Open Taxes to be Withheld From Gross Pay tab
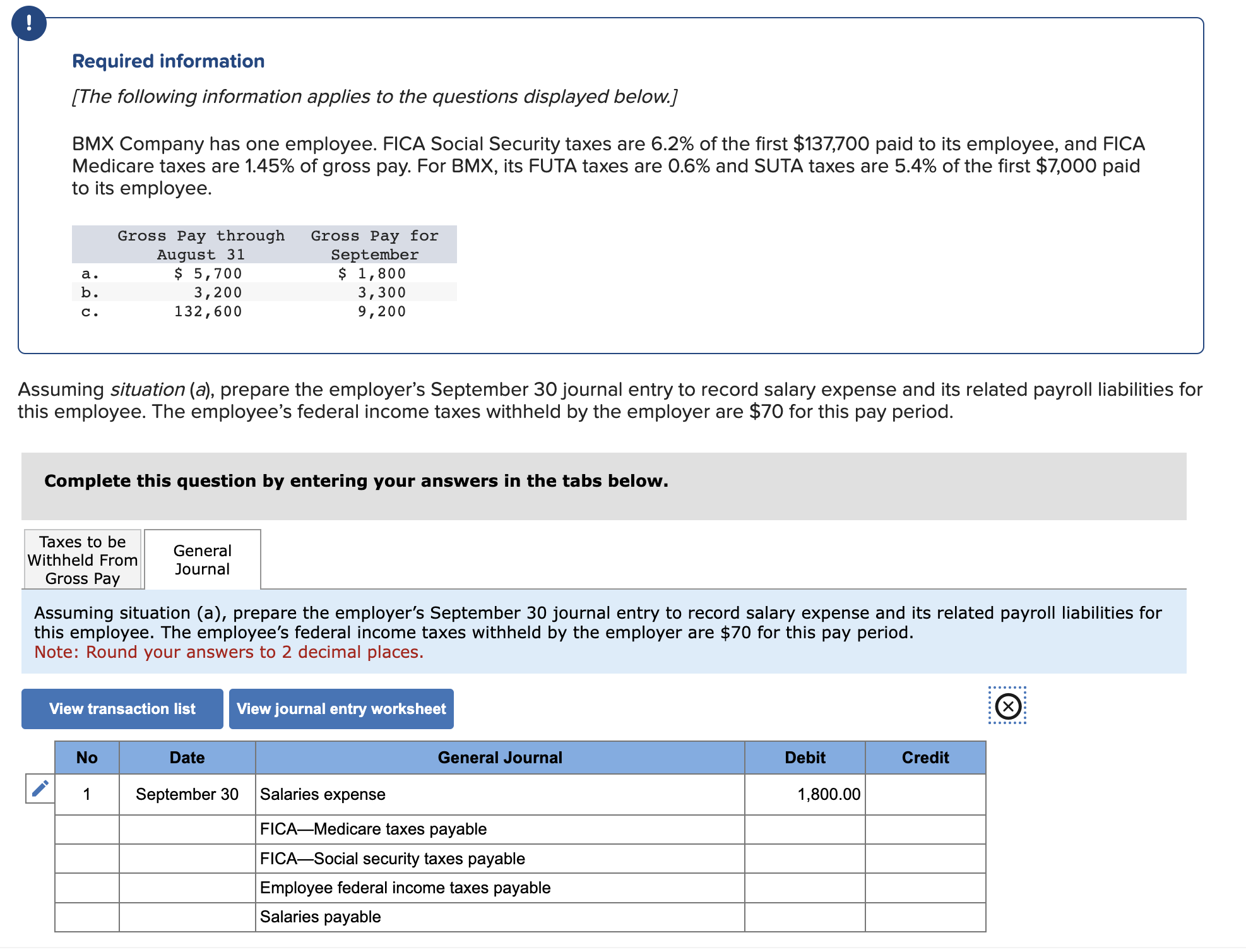 (x=83, y=560)
